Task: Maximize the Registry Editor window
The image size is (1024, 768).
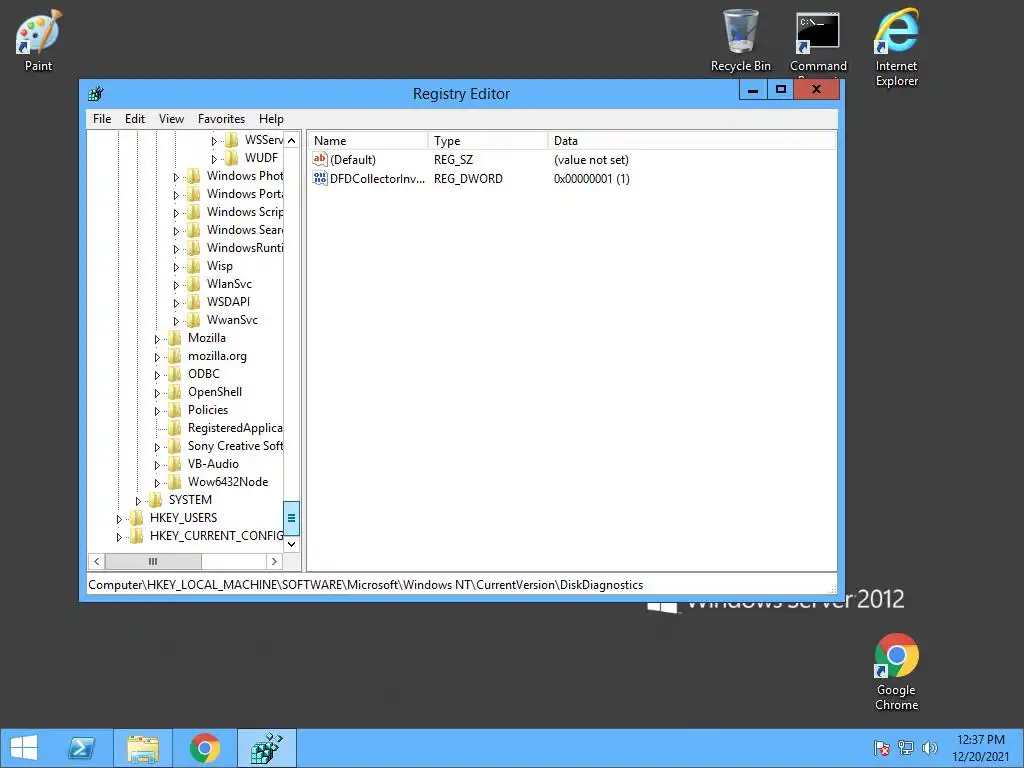Action: click(780, 90)
